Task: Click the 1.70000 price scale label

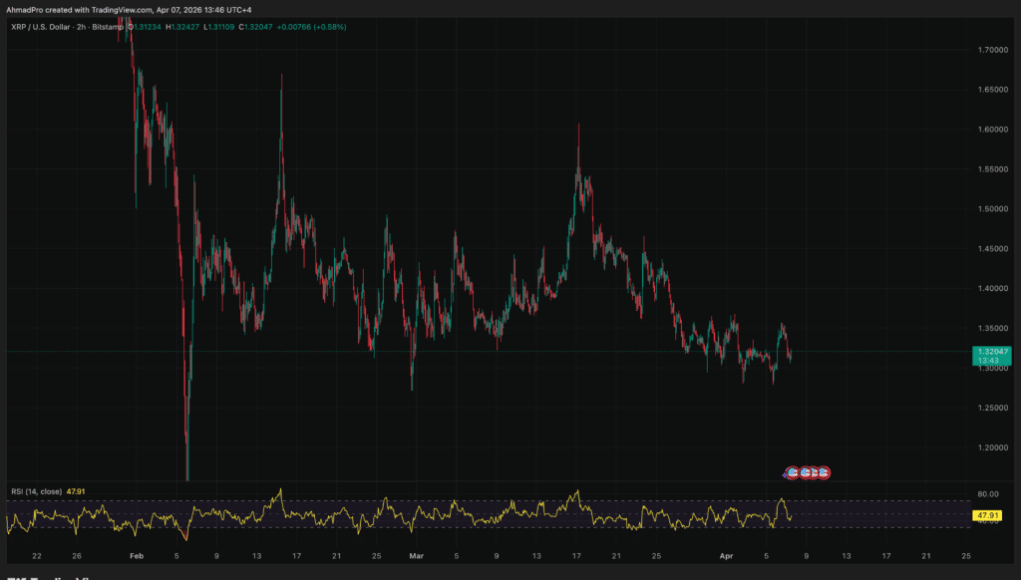Action: coord(991,50)
